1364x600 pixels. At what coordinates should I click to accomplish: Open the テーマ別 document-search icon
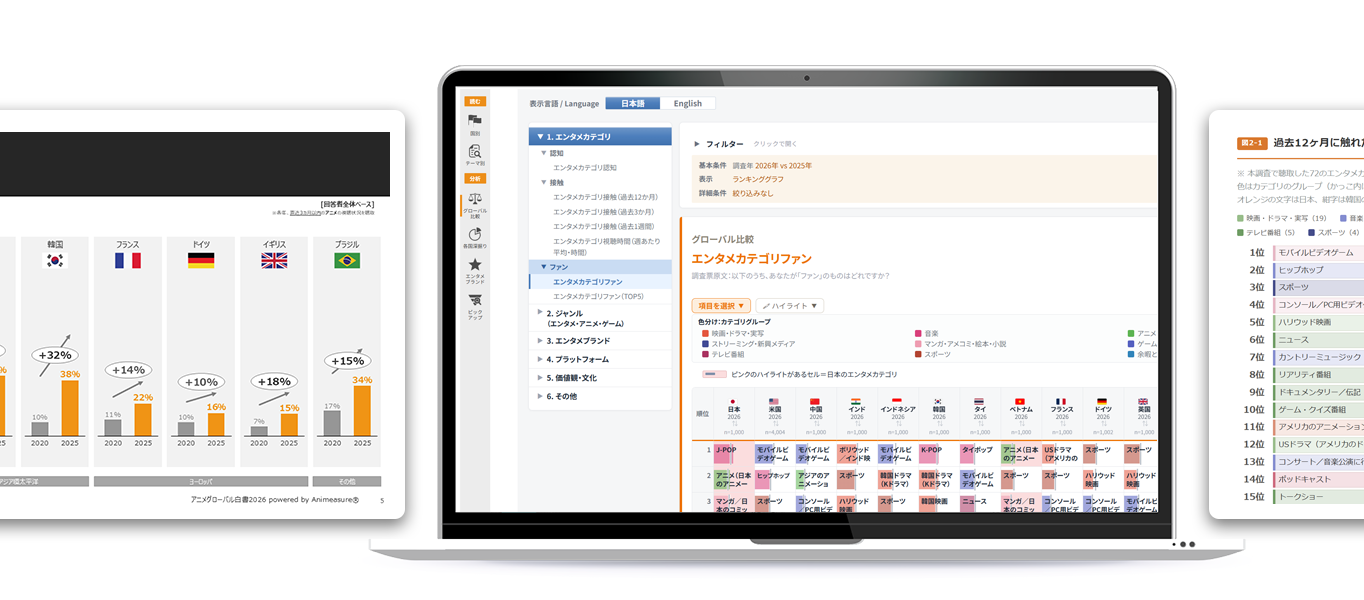click(x=475, y=154)
